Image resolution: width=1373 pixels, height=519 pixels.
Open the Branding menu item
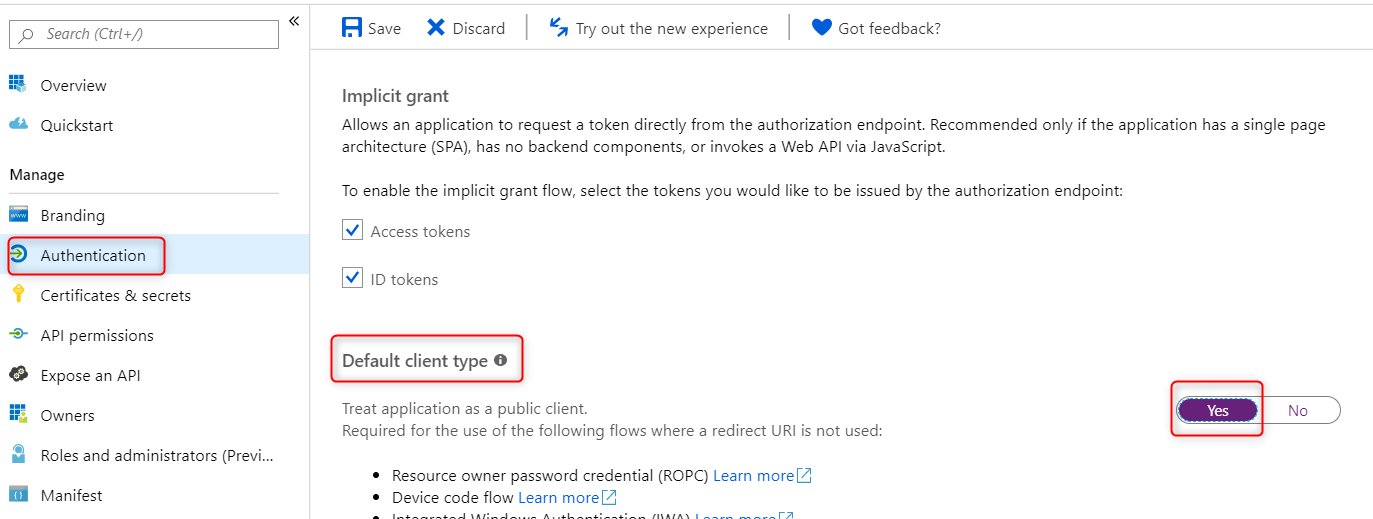(72, 215)
